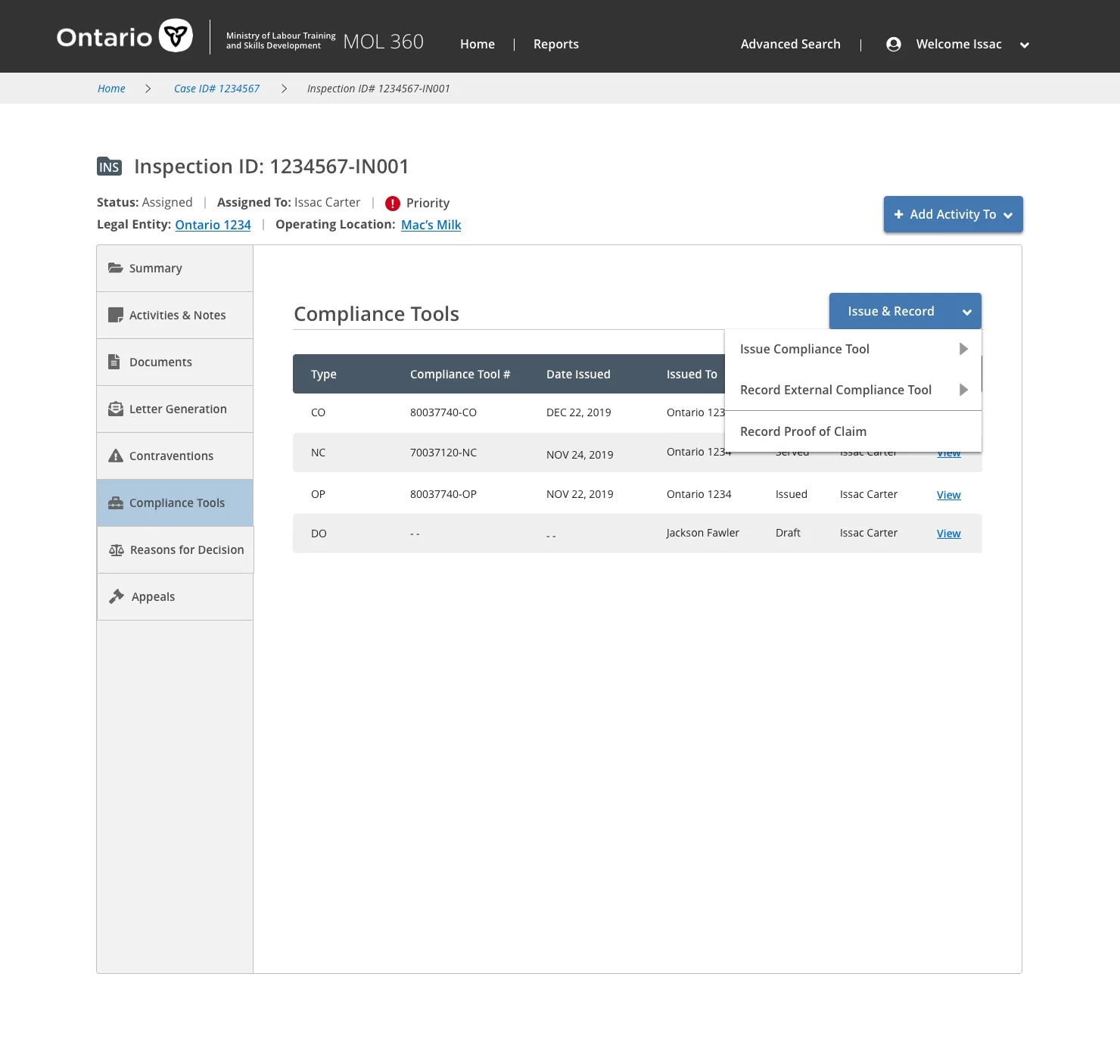Click the Ontario trillium logo
This screenshot has width=1120, height=1064.
(x=176, y=36)
